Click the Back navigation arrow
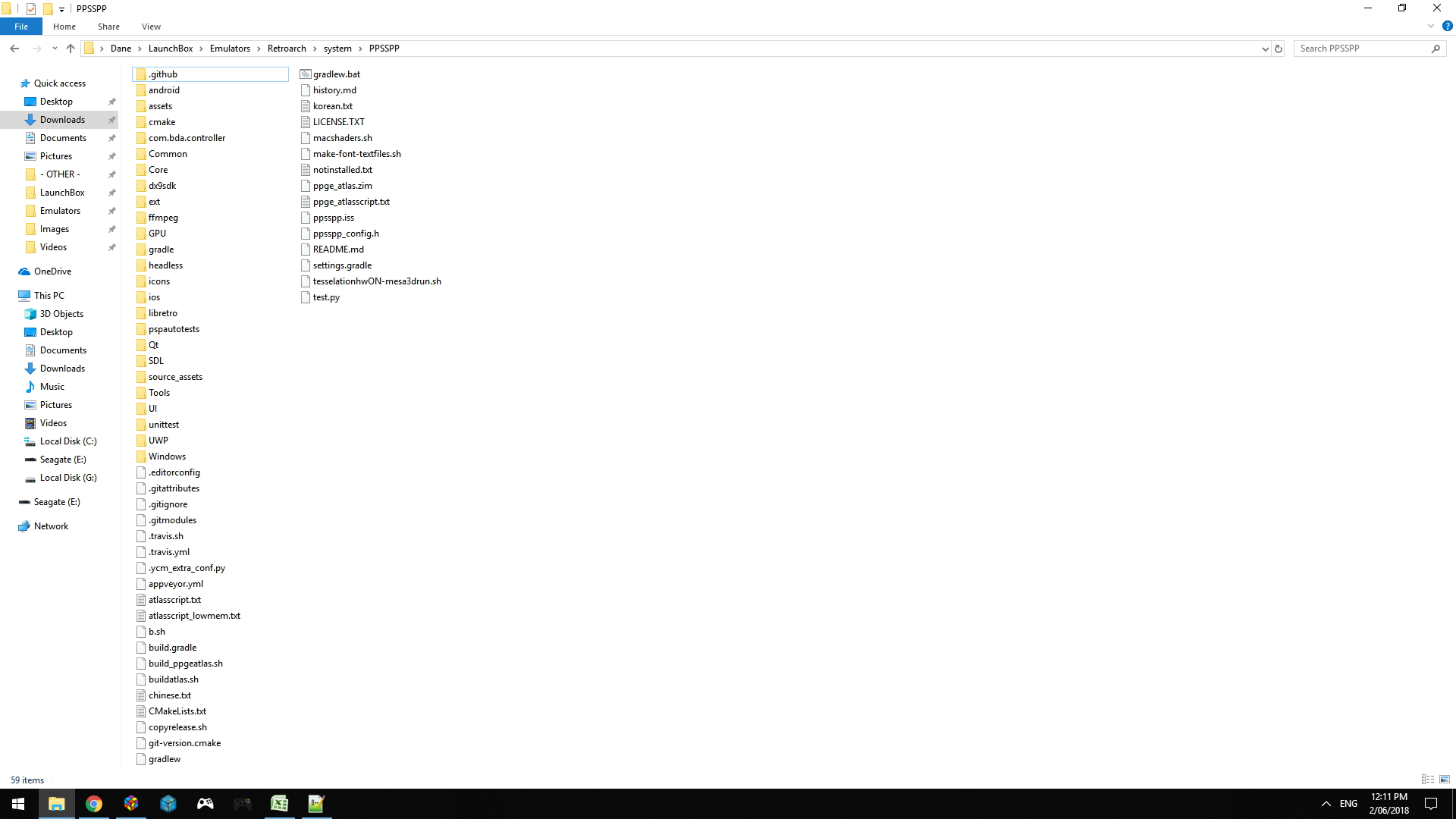 [x=14, y=49]
